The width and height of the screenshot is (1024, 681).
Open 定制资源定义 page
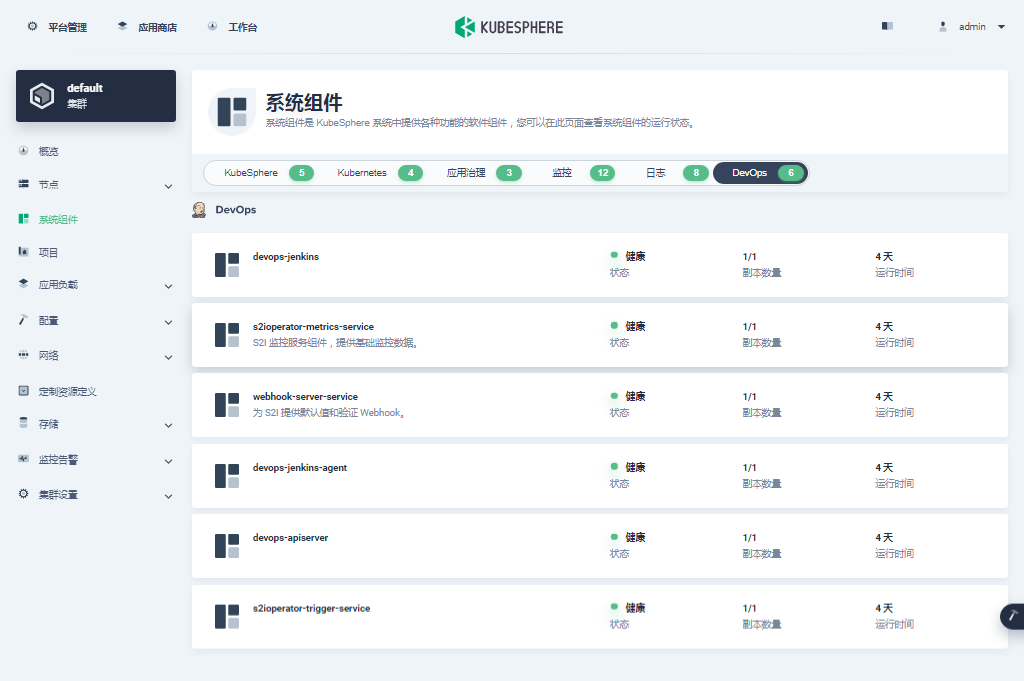pyautogui.click(x=67, y=391)
